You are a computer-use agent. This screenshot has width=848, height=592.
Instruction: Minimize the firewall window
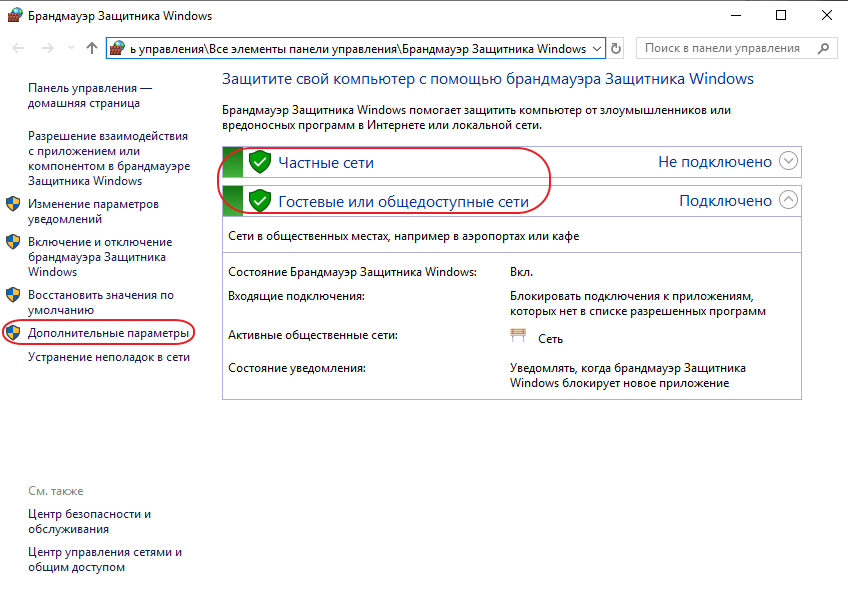736,15
